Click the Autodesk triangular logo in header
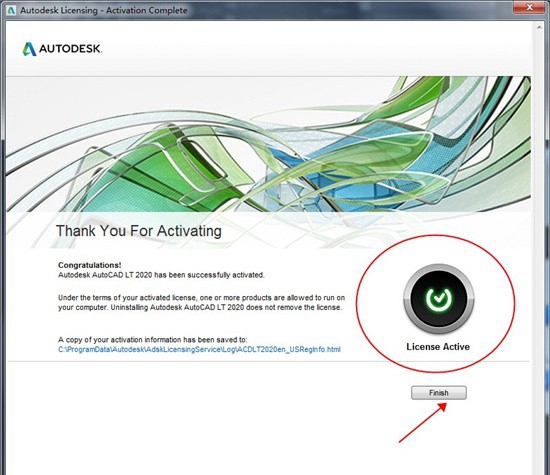The height and width of the screenshot is (475, 550). pos(29,49)
